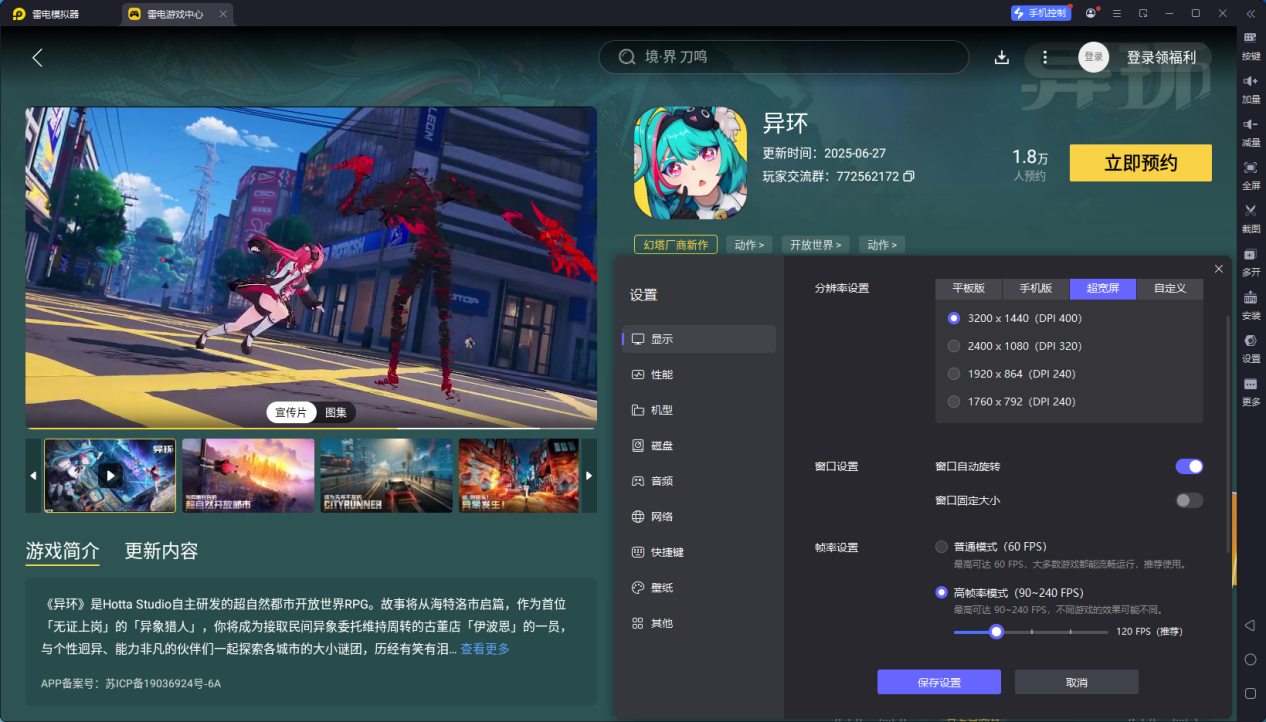The image size is (1266, 722).
Task: Open 其他 settings category
Action: pos(699,623)
